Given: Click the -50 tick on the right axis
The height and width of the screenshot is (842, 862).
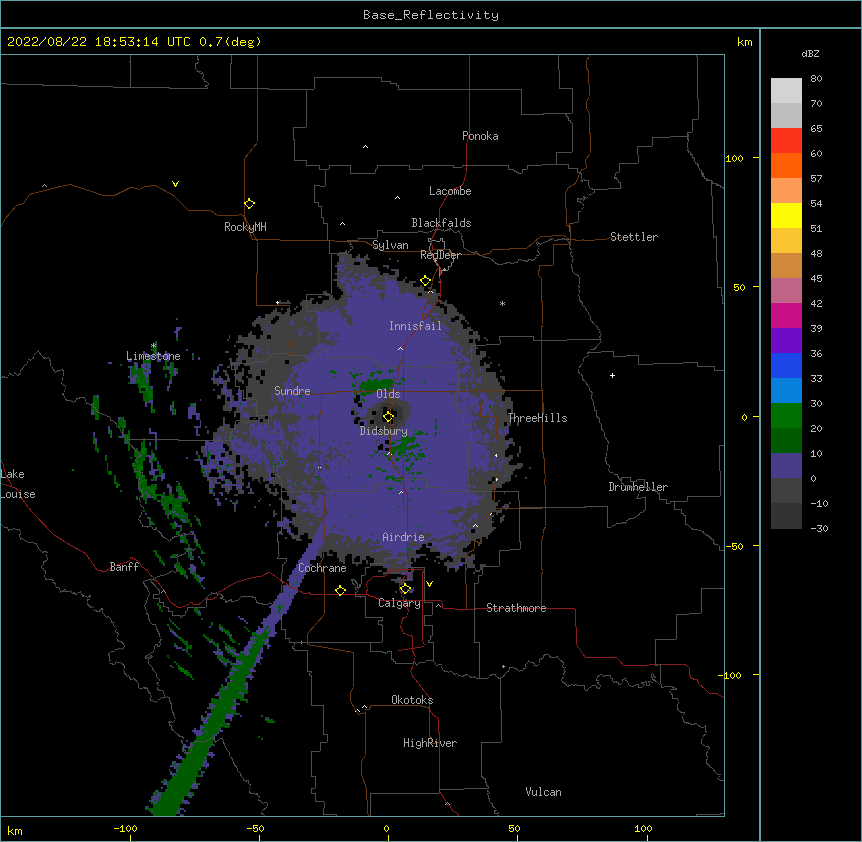Looking at the screenshot, I should click(734, 546).
